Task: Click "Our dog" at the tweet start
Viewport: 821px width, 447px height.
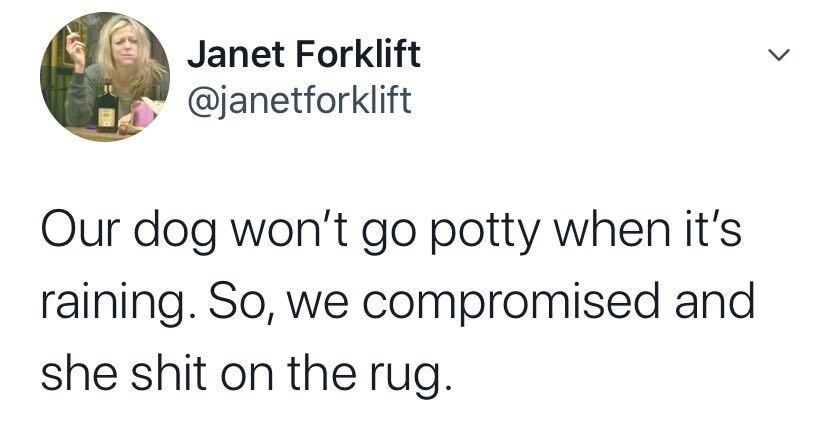Action: [x=128, y=232]
